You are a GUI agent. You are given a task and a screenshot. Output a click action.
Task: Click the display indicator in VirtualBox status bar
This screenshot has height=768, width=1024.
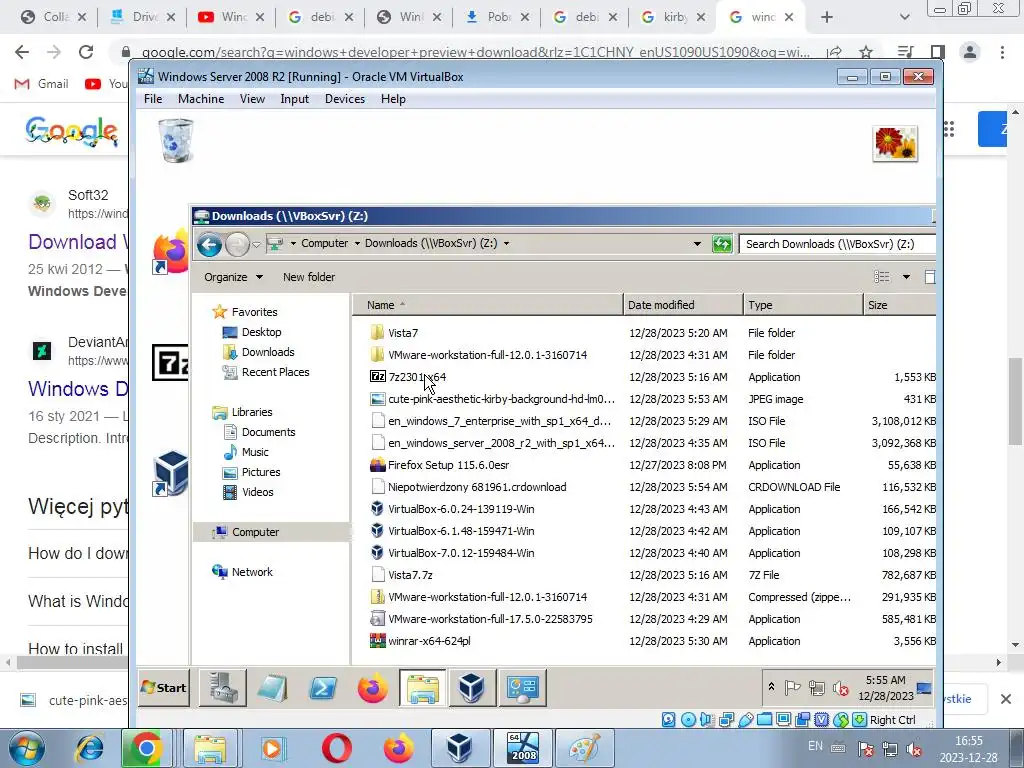pos(783,720)
